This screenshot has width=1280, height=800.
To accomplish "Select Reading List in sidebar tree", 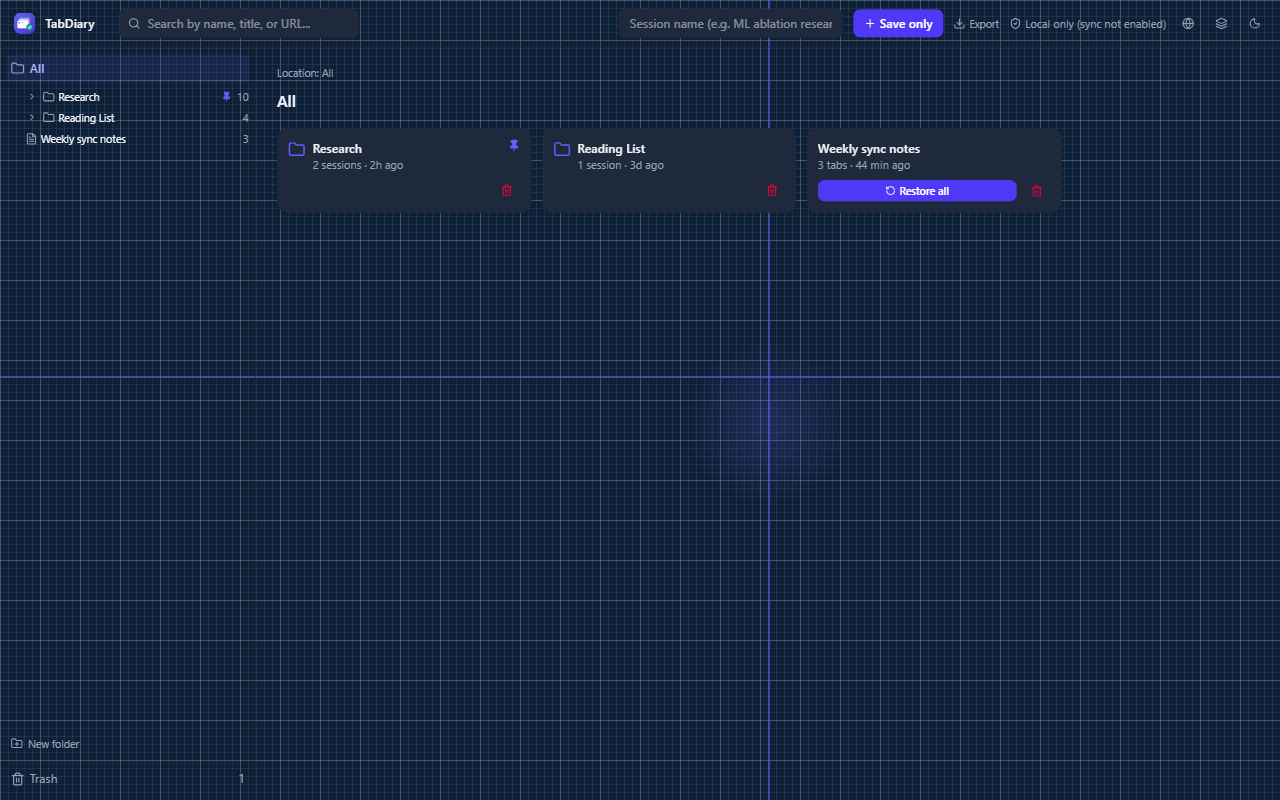I will click(86, 118).
